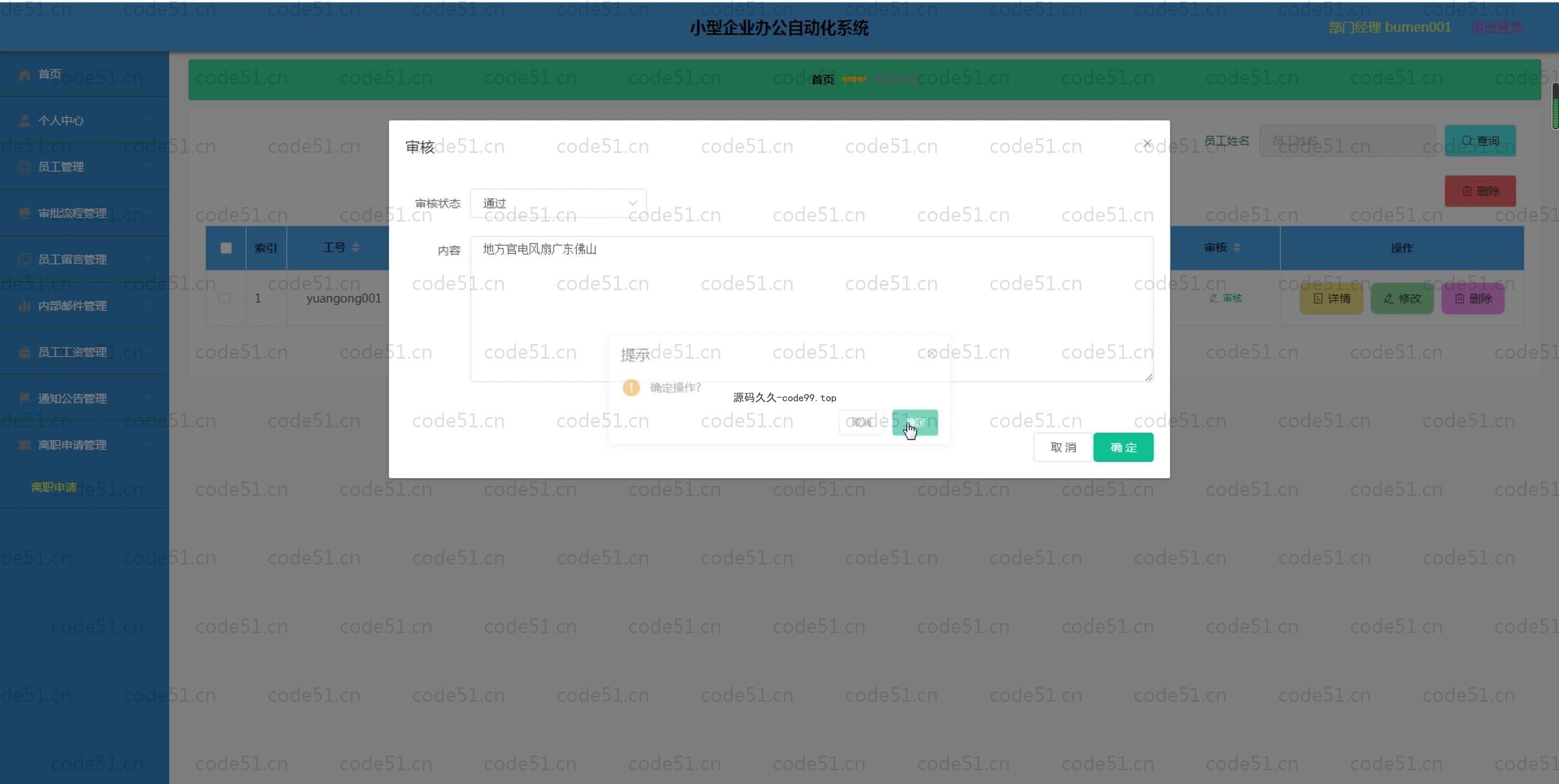Click the 员工姓名 search input
The image size is (1559, 784).
[x=1347, y=140]
